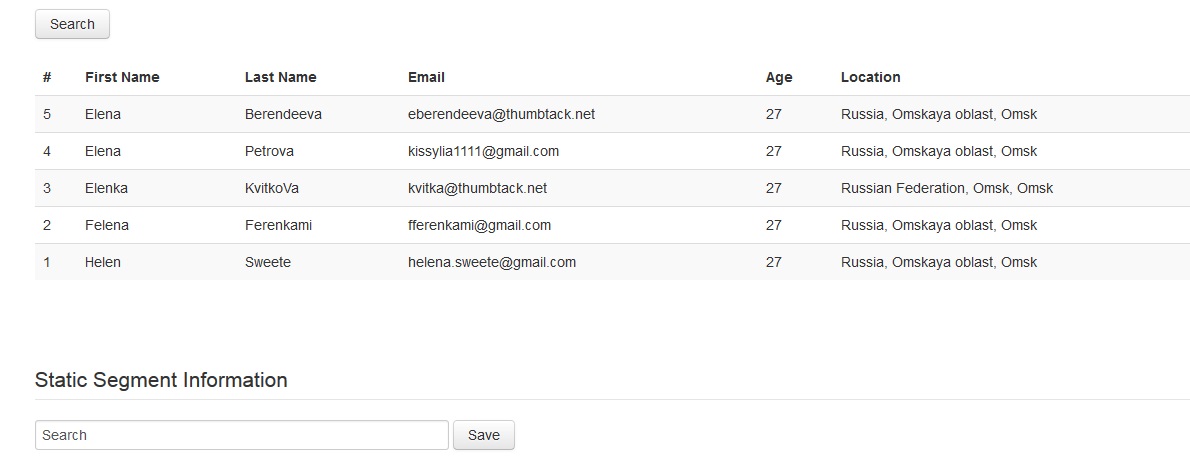Click the Felena first name cell

tap(106, 225)
